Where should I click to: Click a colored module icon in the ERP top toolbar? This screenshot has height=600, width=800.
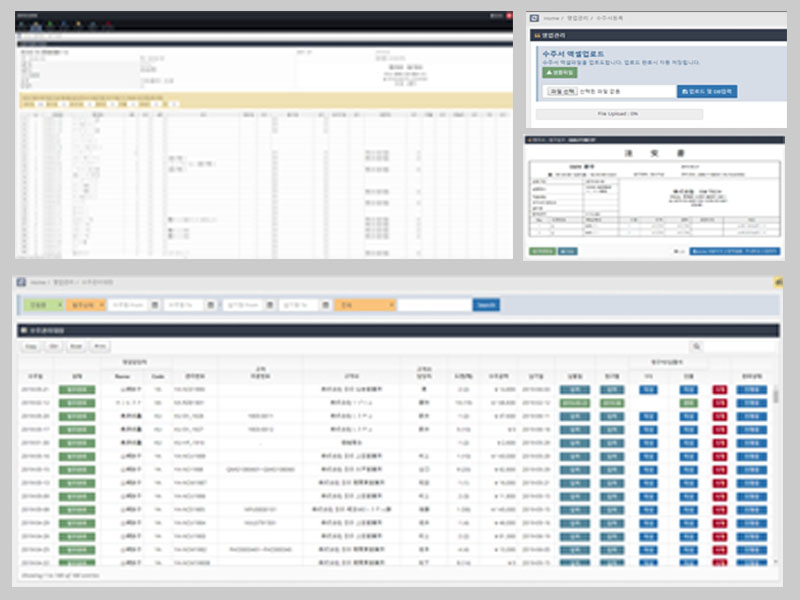(36, 25)
